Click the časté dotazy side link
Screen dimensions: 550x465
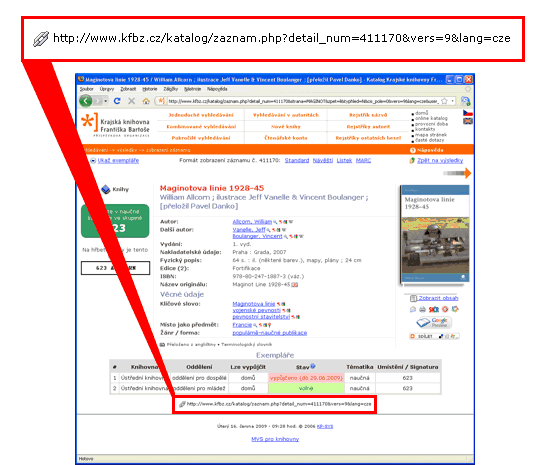tap(430, 140)
